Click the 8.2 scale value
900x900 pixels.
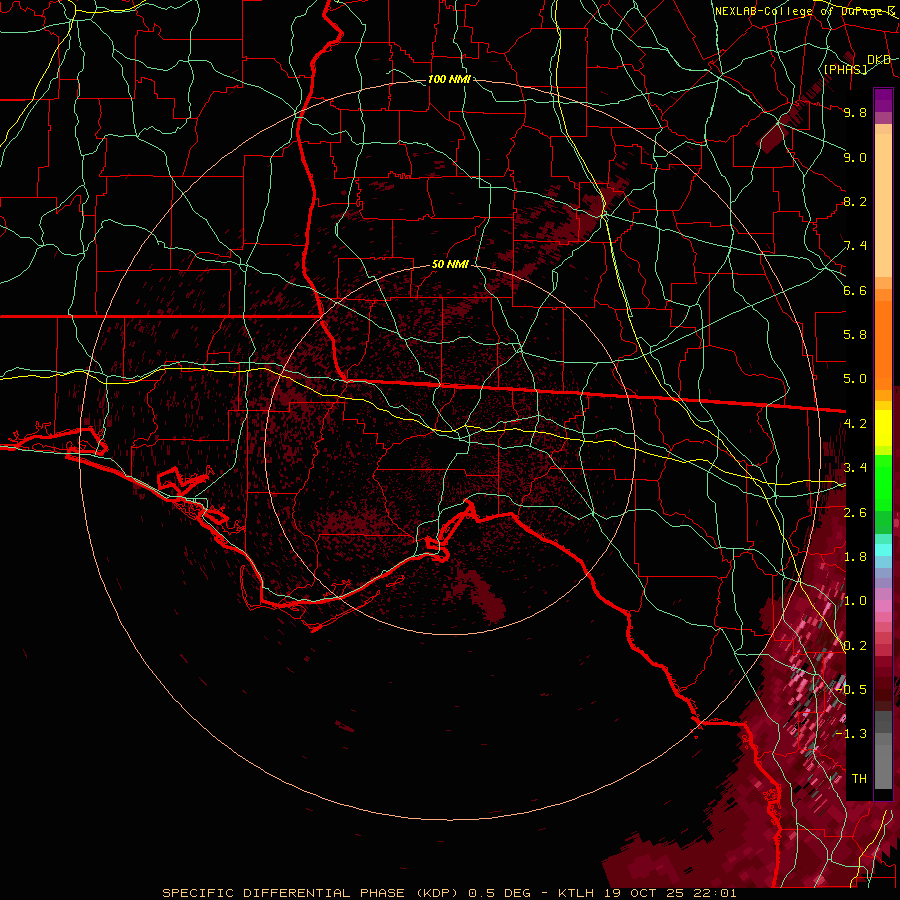click(855, 201)
